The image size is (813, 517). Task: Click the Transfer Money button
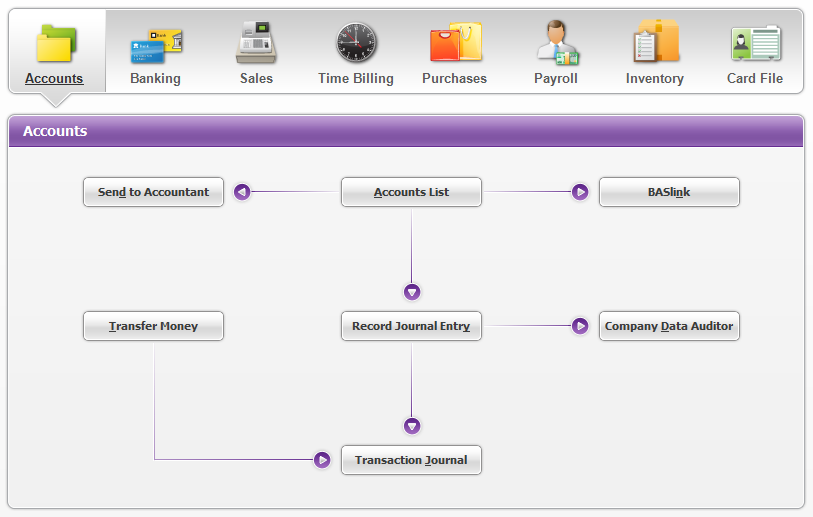(x=153, y=326)
